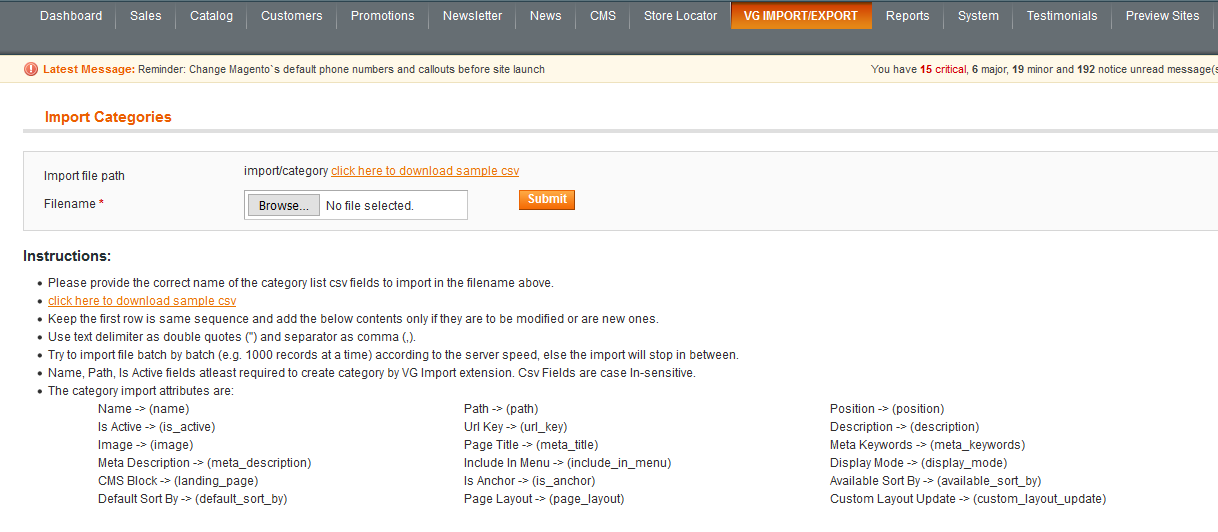Expand the Promotions menu
1218x532 pixels.
point(382,16)
